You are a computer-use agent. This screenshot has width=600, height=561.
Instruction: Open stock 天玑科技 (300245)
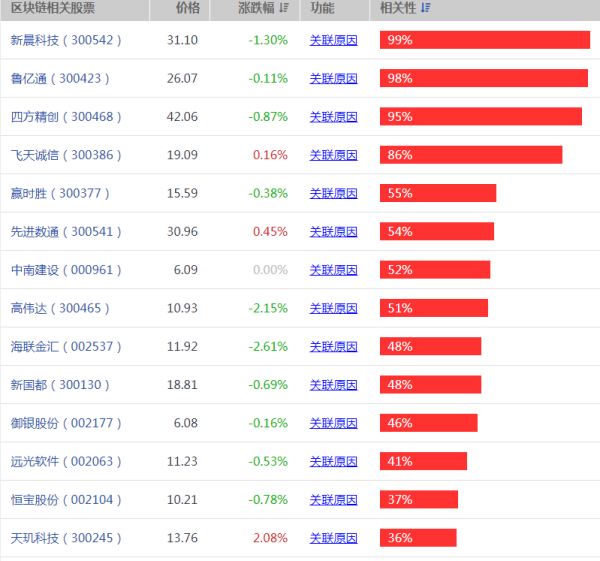click(66, 538)
